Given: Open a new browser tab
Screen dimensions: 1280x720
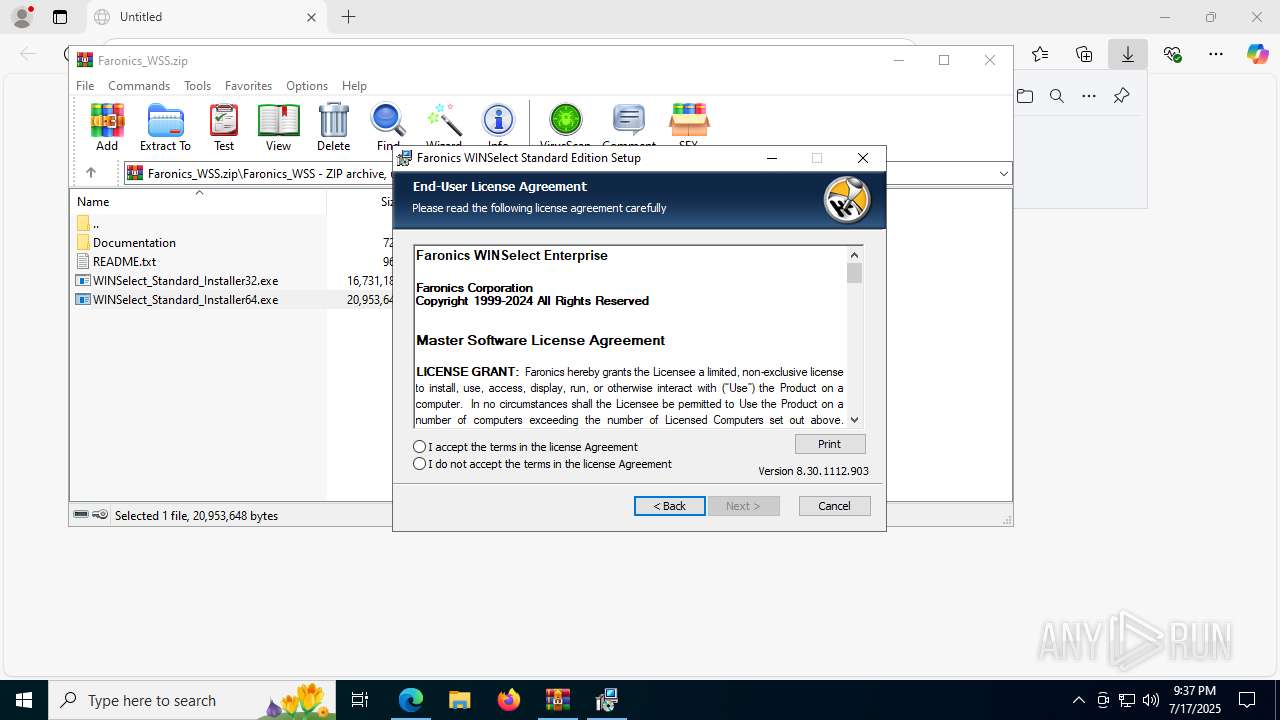Looking at the screenshot, I should tap(348, 17).
